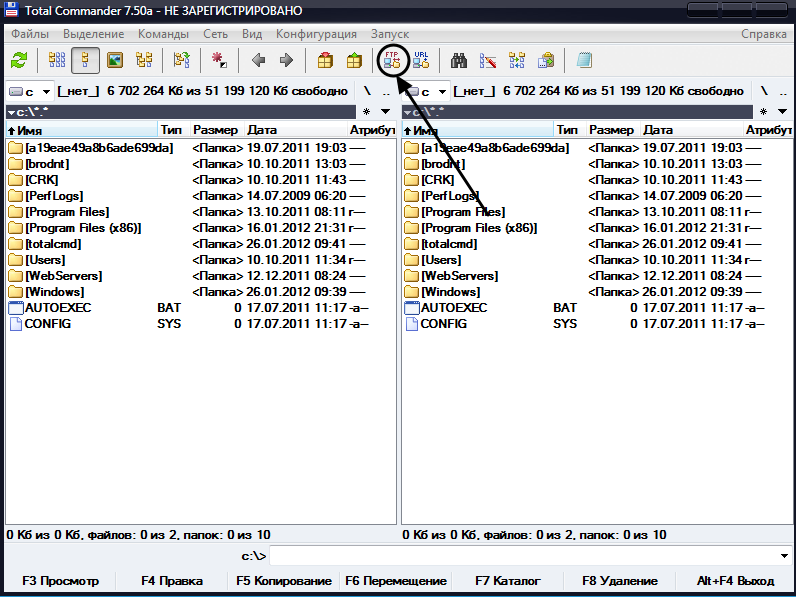Sort left panel by Размер column
Image resolution: width=796 pixels, height=597 pixels.
(217, 130)
